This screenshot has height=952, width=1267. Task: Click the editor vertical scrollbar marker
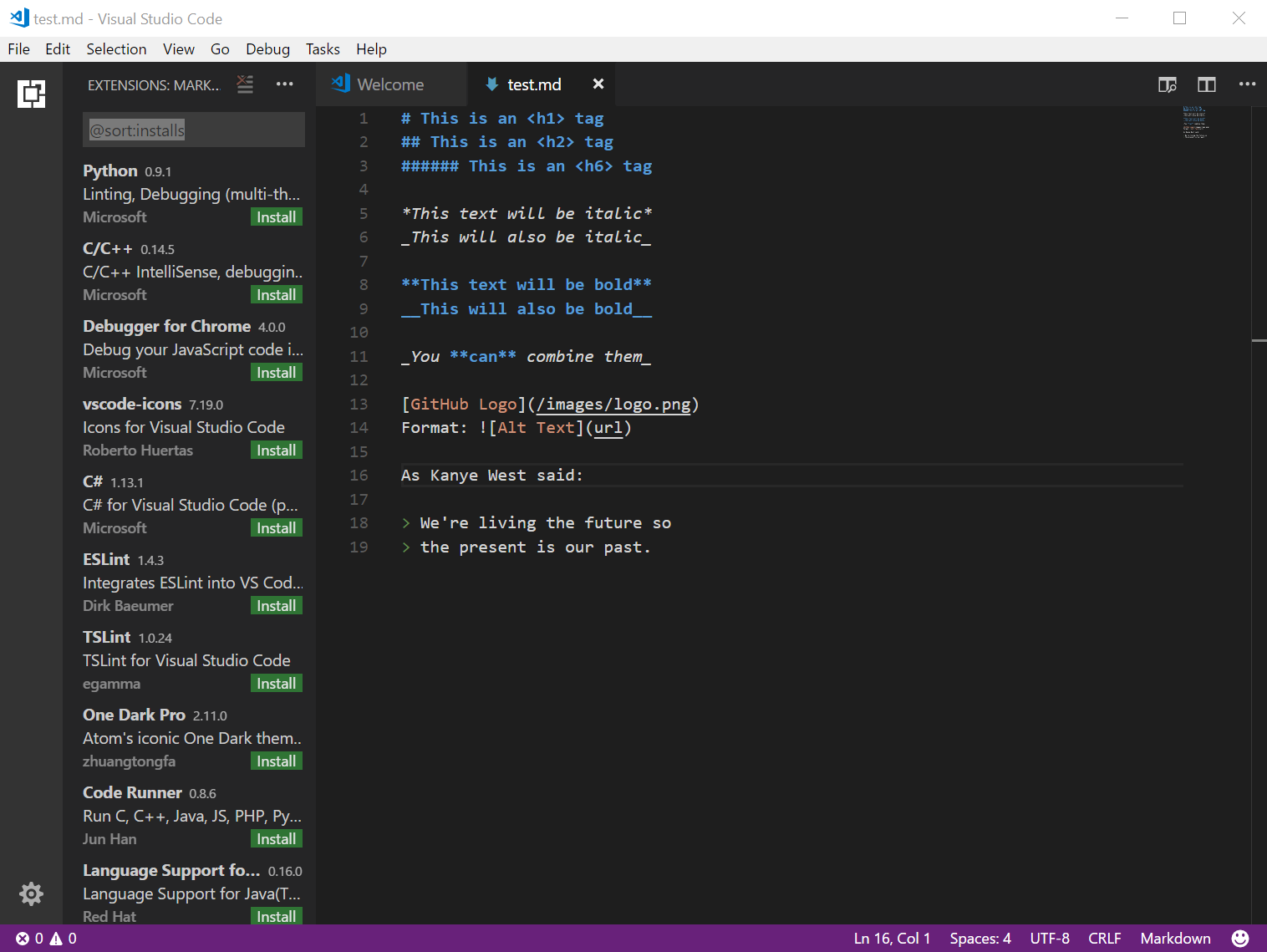(1259, 341)
